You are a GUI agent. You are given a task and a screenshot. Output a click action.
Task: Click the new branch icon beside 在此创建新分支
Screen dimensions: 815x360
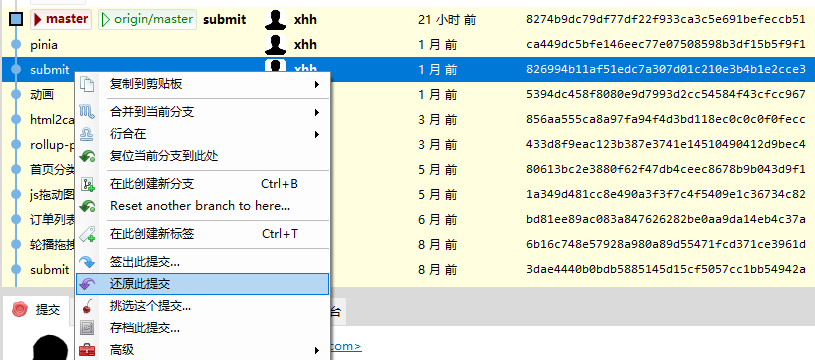point(87,184)
